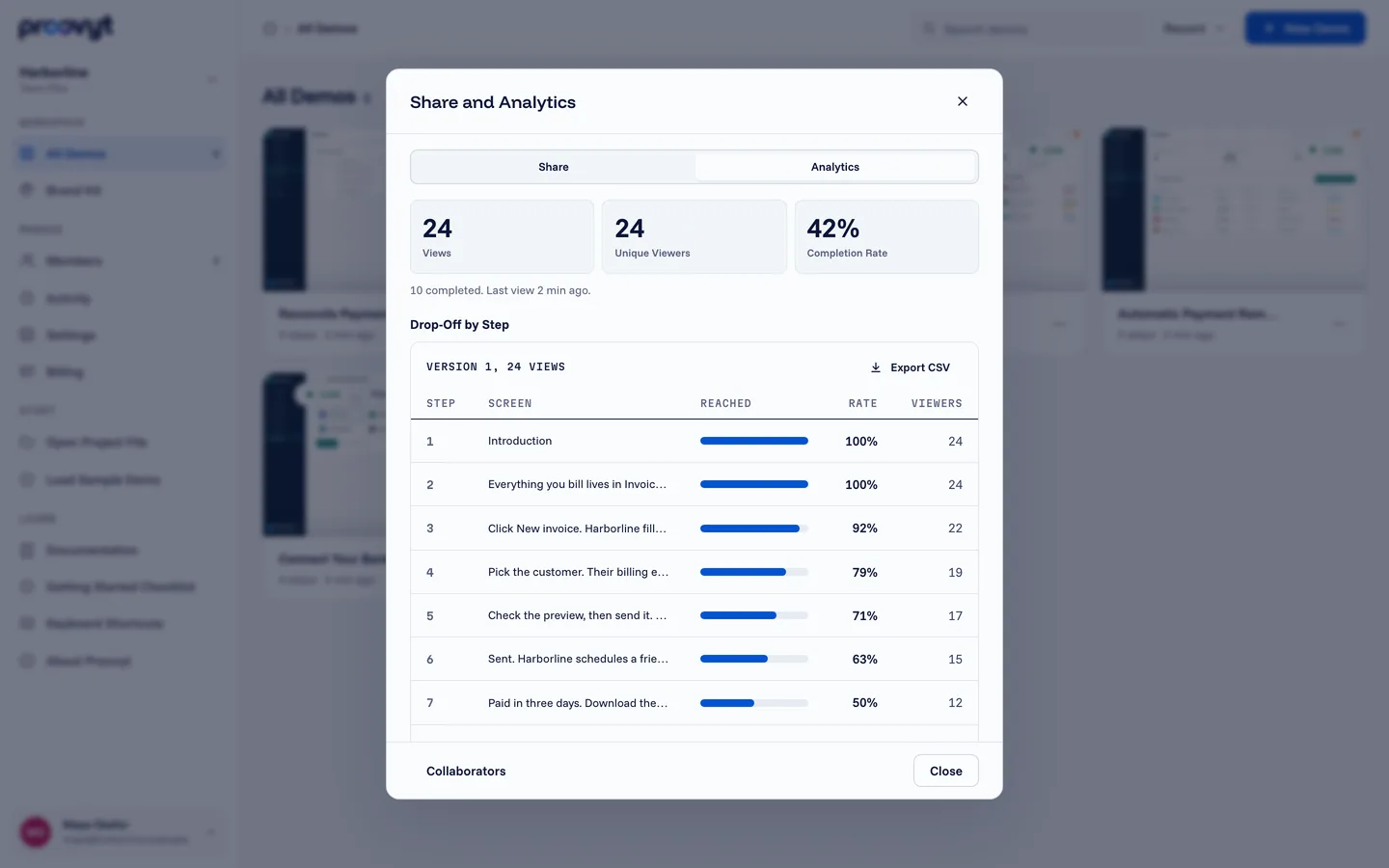Click the Close button in dialog footer
Viewport: 1389px width, 868px height.
click(946, 771)
